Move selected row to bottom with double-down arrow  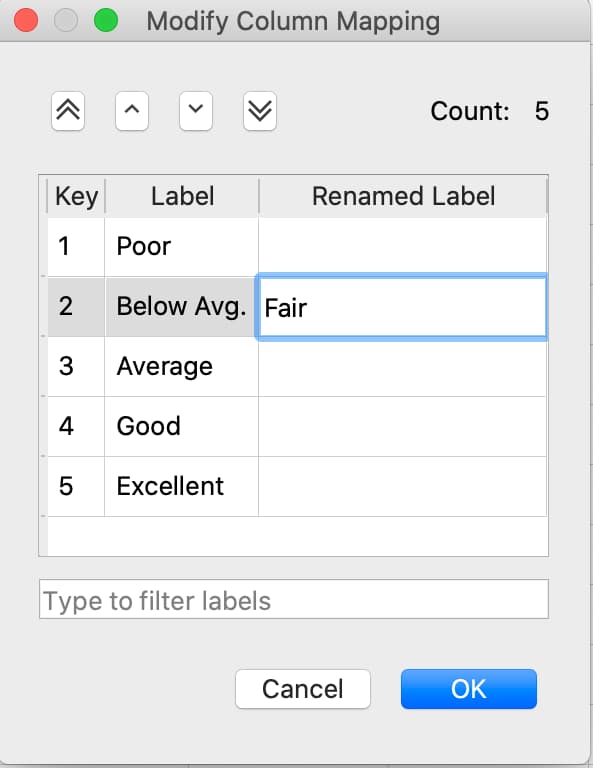pos(260,111)
